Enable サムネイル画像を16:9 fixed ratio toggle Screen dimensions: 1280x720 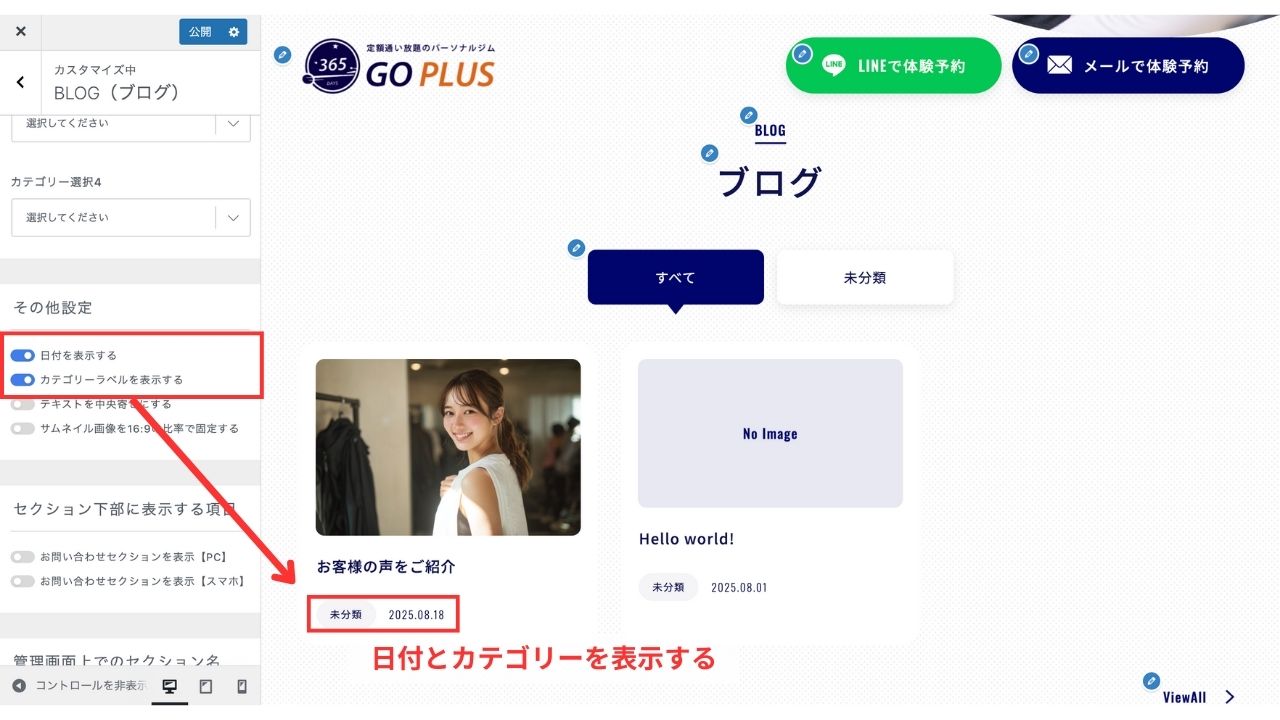point(23,428)
